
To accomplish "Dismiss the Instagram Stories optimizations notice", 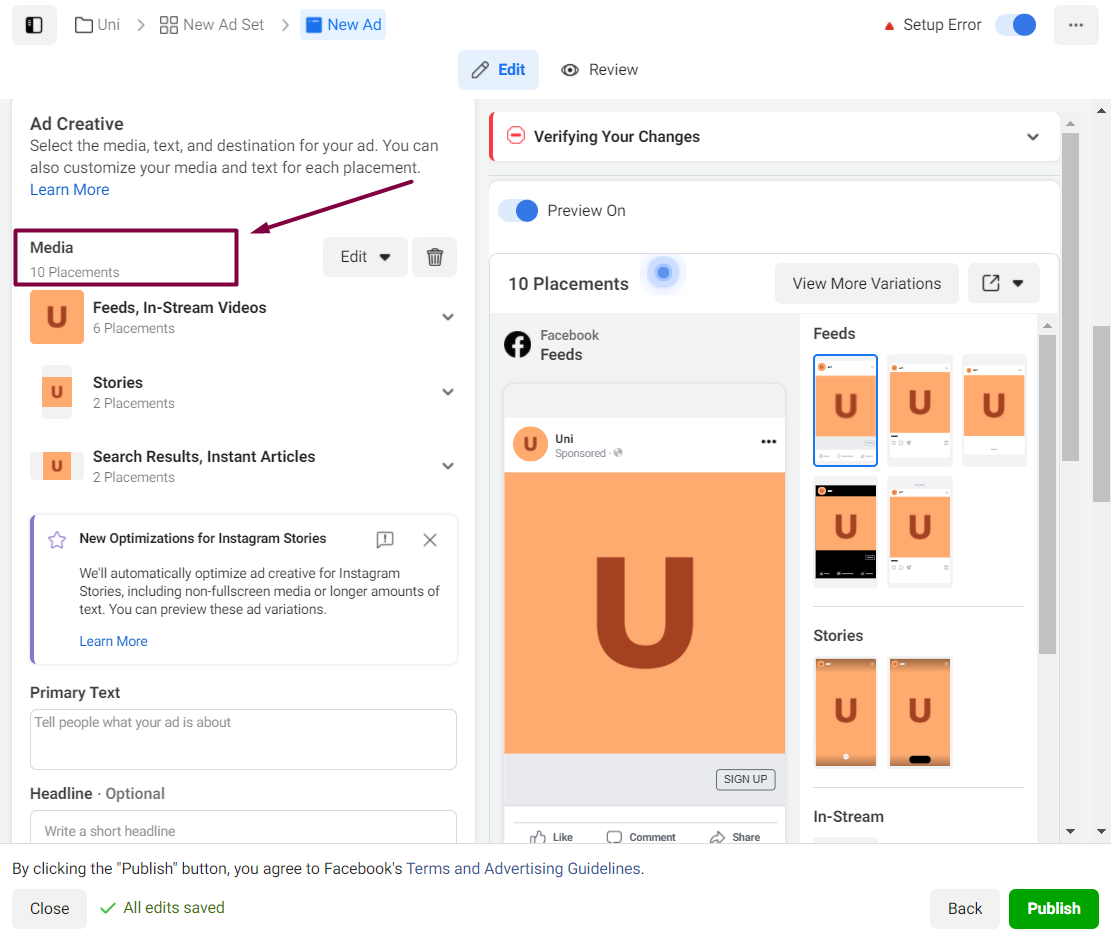I will [429, 540].
